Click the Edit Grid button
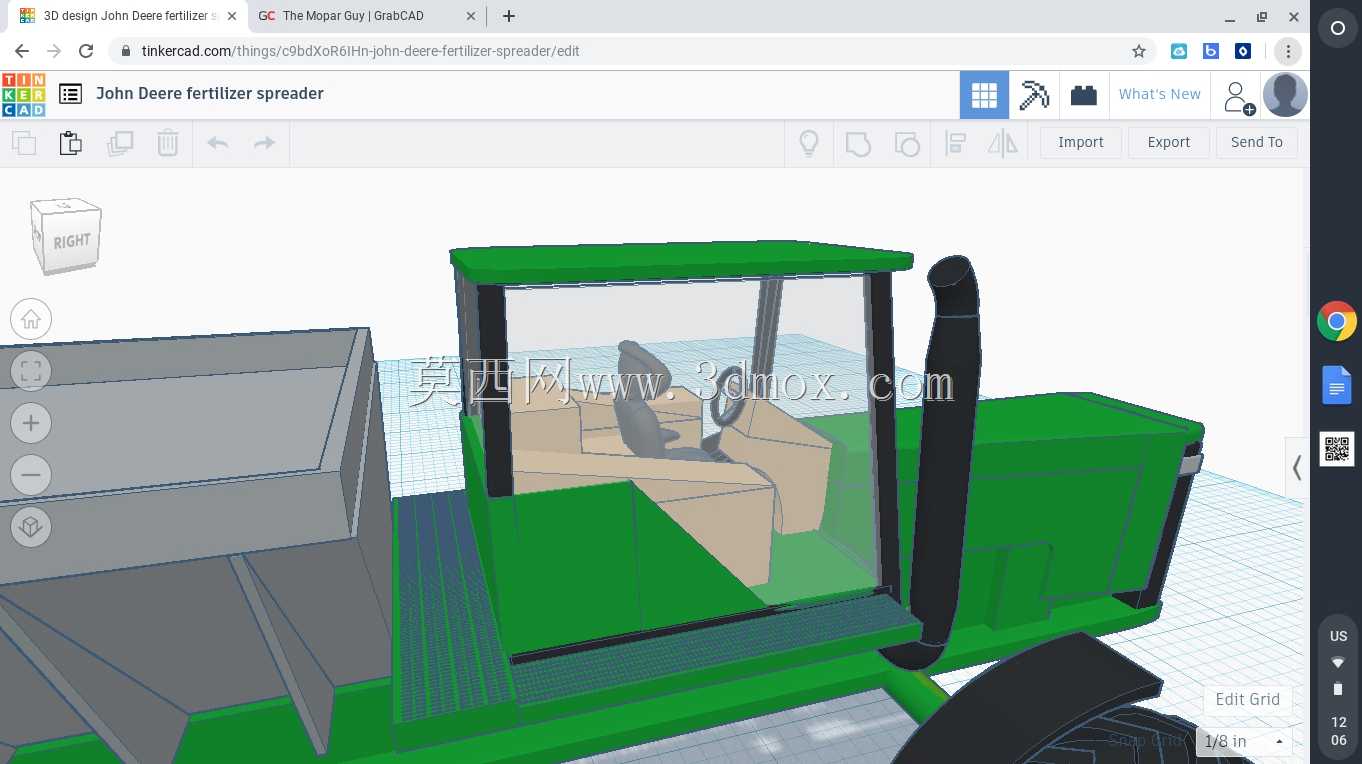 tap(1248, 699)
